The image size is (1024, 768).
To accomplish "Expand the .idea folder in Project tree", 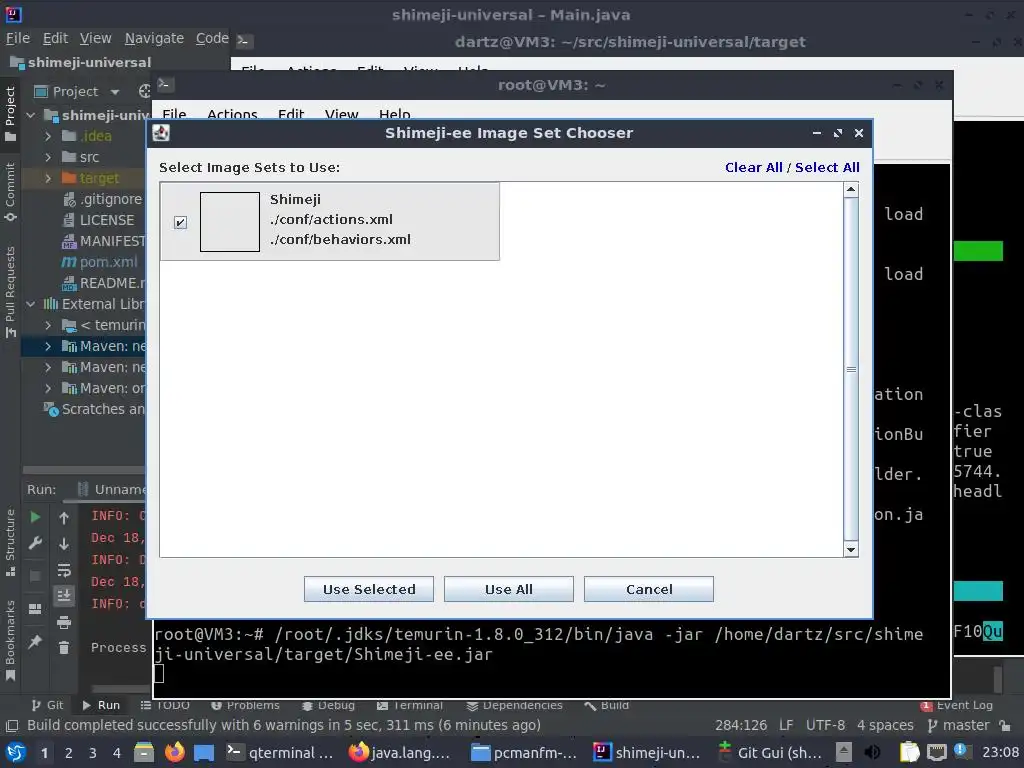I will pyautogui.click(x=48, y=136).
